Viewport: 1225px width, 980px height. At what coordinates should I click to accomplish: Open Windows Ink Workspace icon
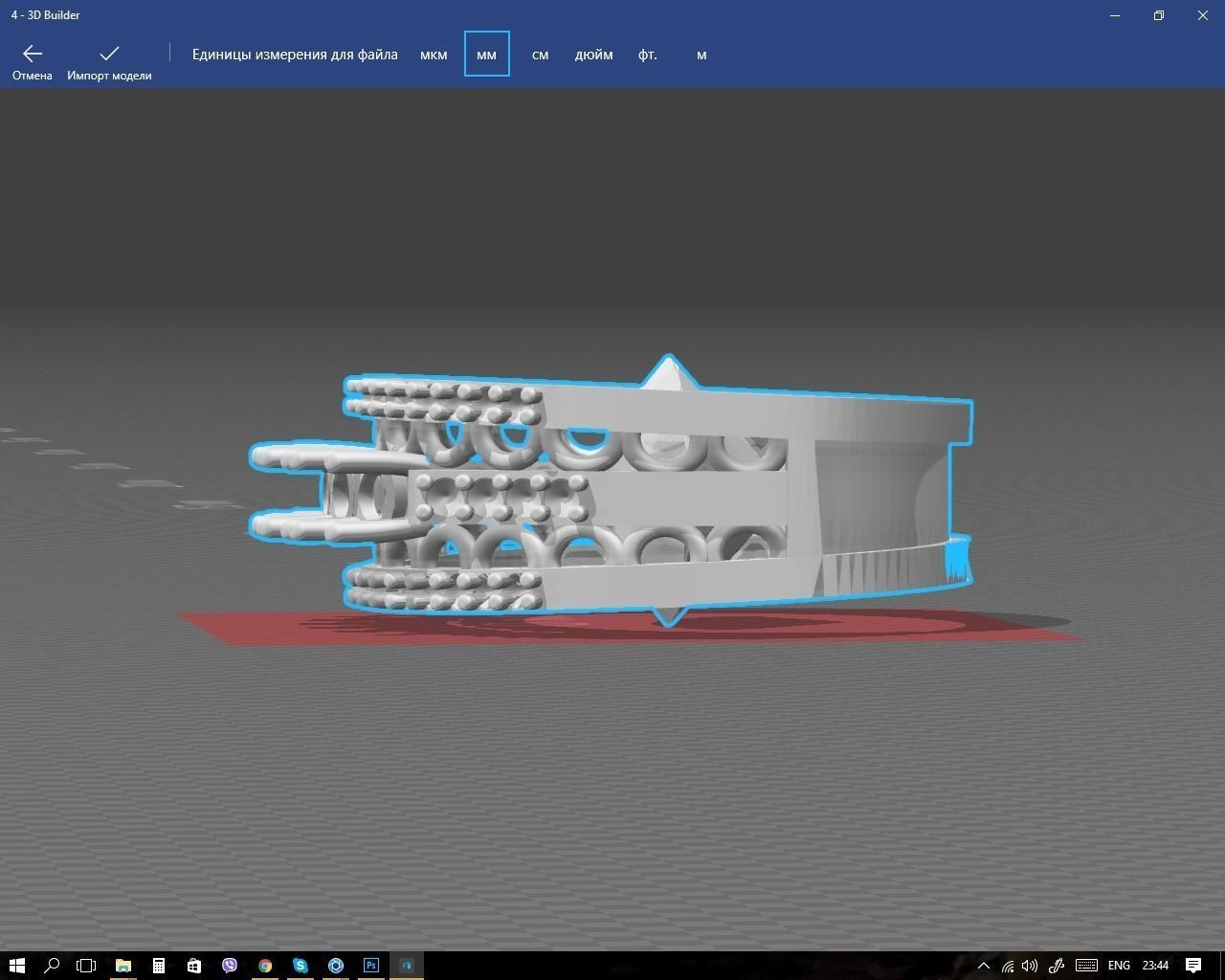[x=1057, y=965]
